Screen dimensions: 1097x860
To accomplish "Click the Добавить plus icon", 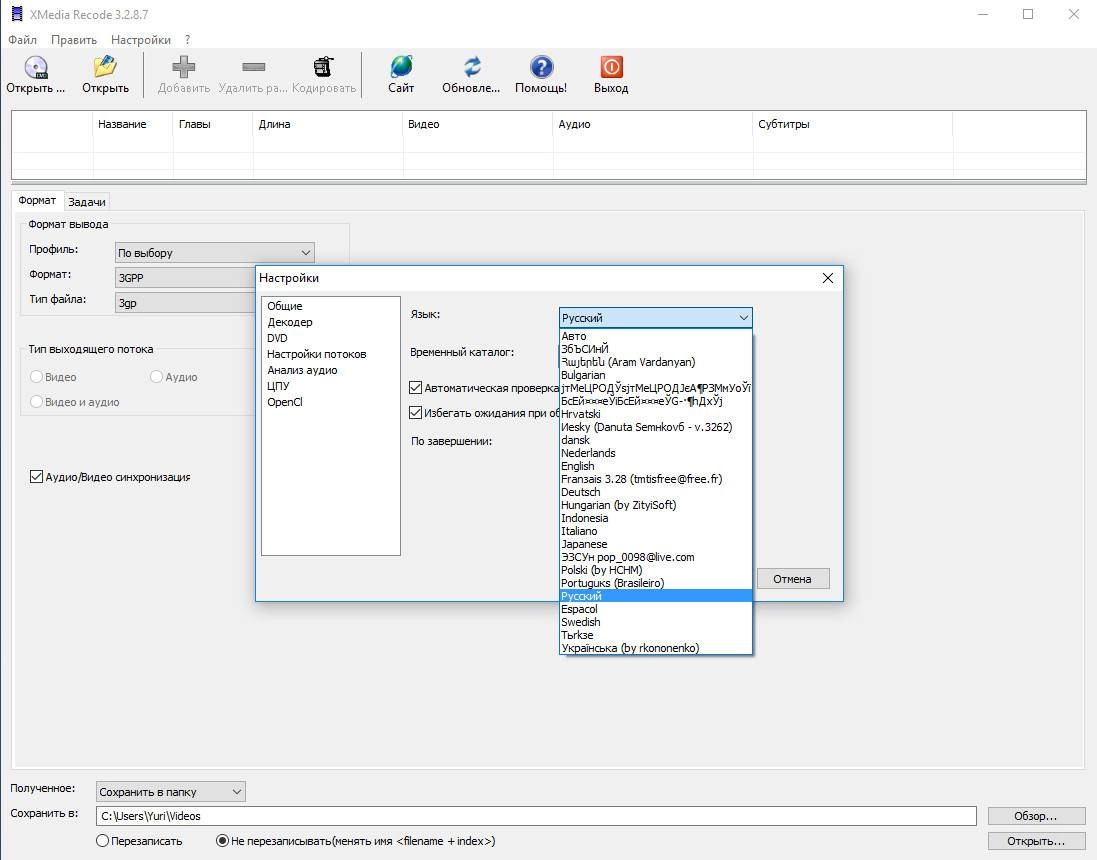I will [x=183, y=67].
